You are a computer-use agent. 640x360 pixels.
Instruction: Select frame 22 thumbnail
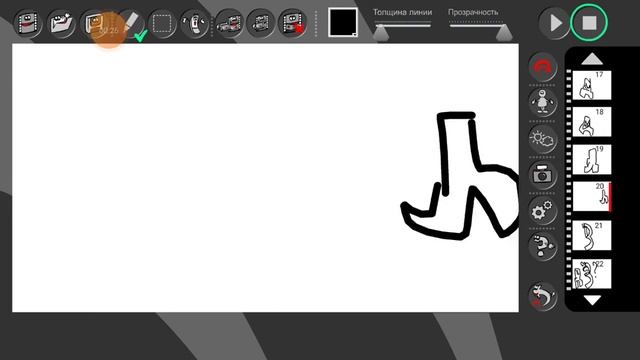tap(592, 274)
